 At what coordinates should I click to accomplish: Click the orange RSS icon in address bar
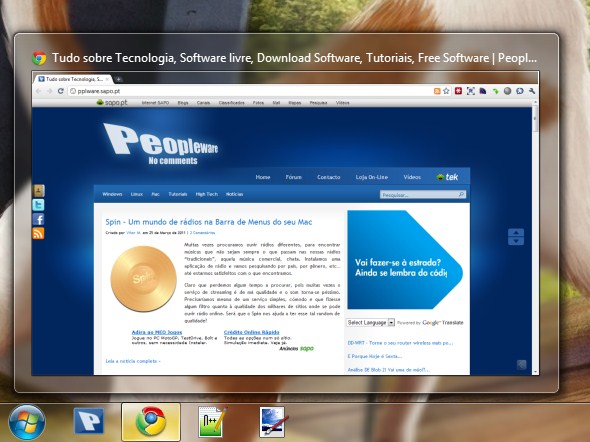pyautogui.click(x=437, y=91)
